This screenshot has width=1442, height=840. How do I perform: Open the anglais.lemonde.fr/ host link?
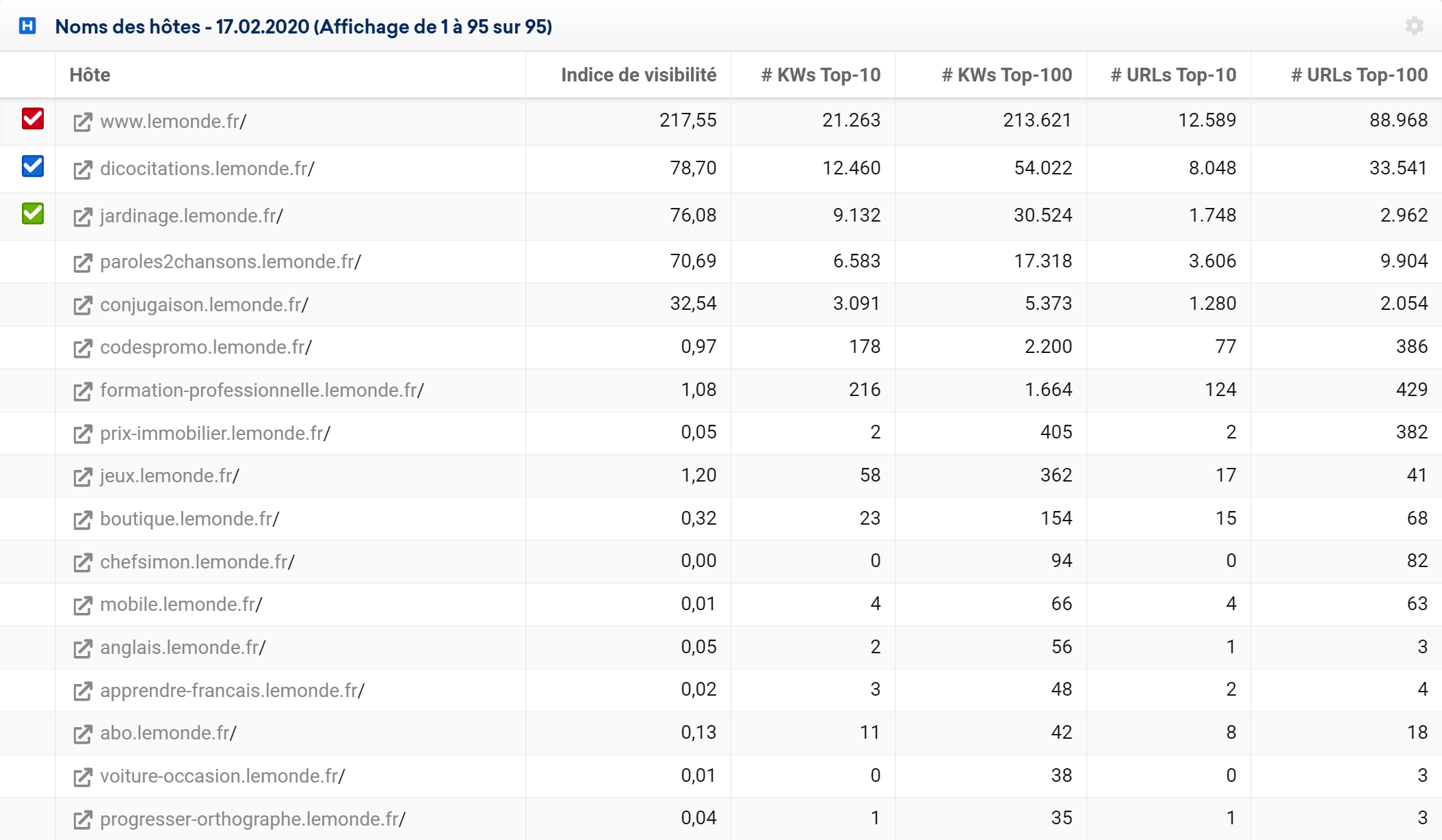pyautogui.click(x=183, y=647)
